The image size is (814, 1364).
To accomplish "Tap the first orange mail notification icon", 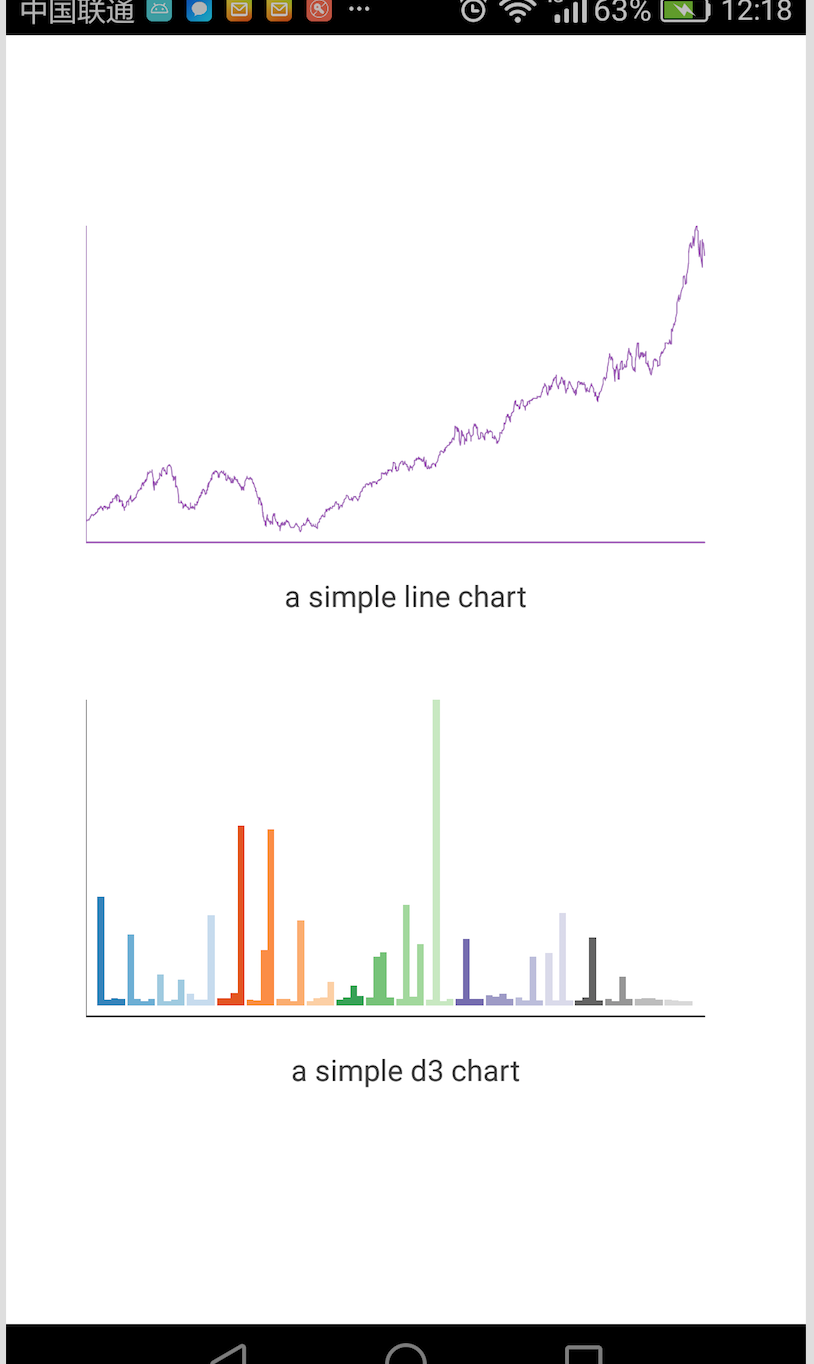I will tap(239, 11).
